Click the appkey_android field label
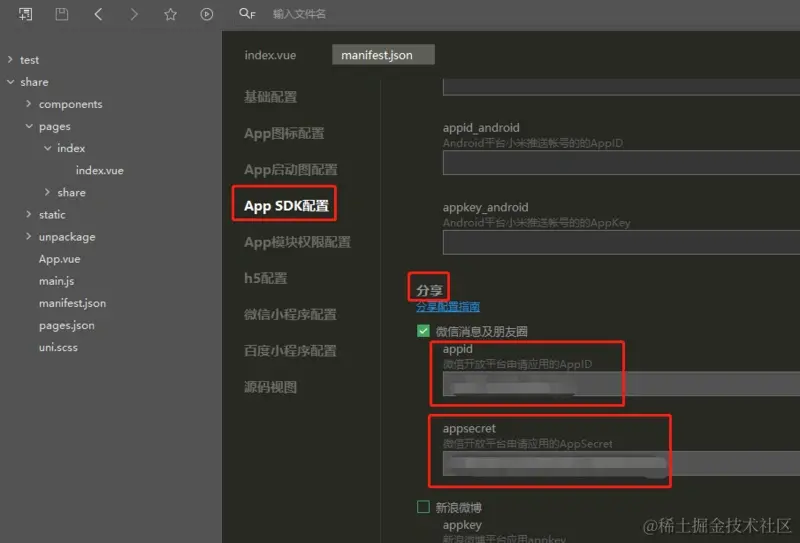 coord(485,207)
